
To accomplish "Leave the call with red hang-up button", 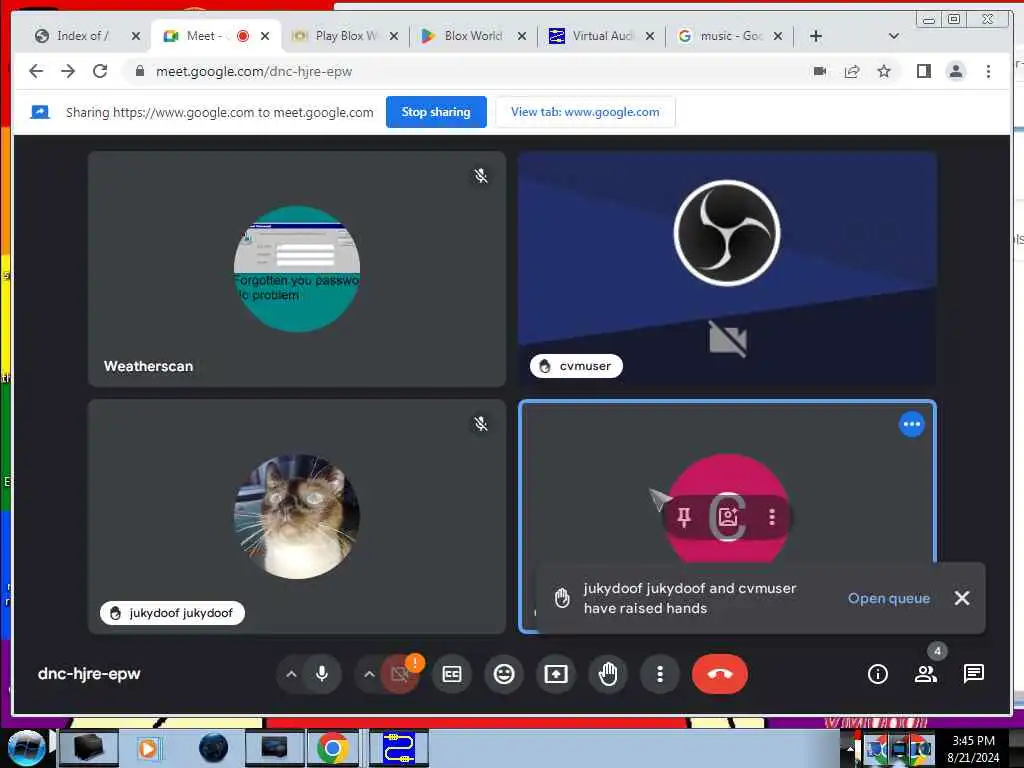I will (x=720, y=674).
